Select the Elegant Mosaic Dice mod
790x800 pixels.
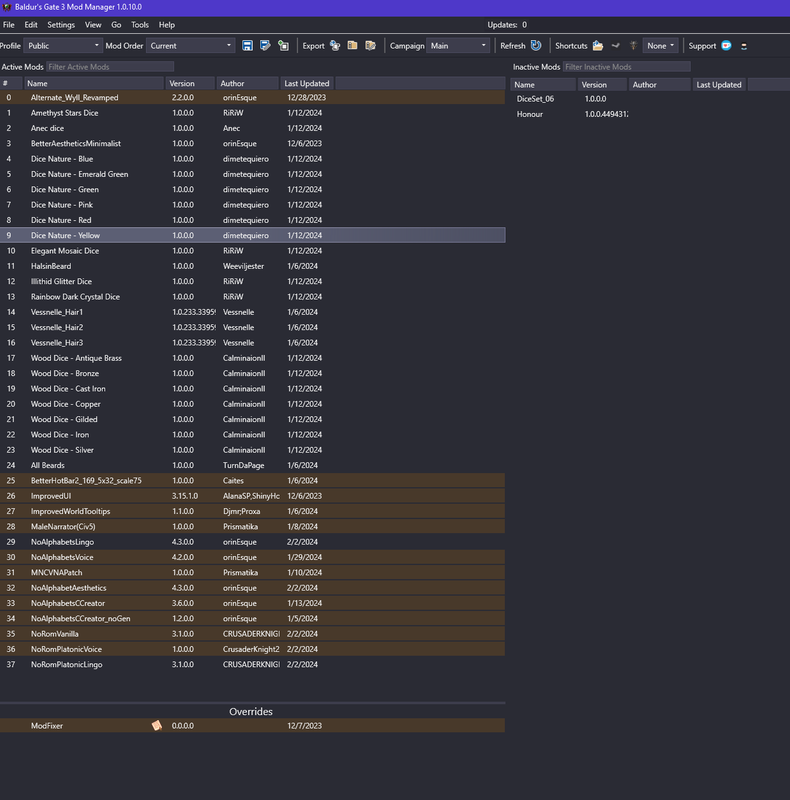tap(253, 251)
